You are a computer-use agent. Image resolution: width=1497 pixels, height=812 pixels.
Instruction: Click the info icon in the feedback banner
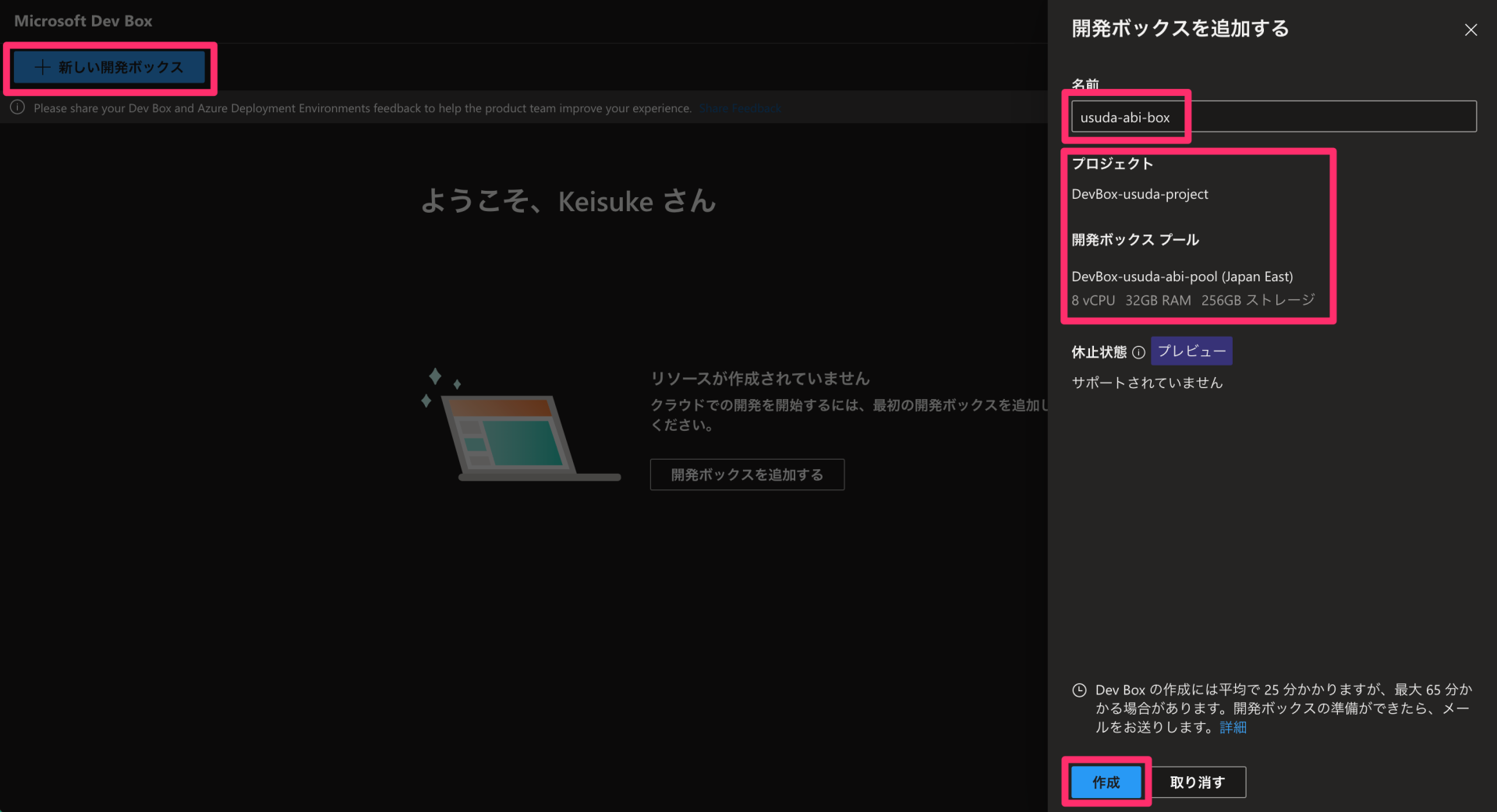pos(17,108)
